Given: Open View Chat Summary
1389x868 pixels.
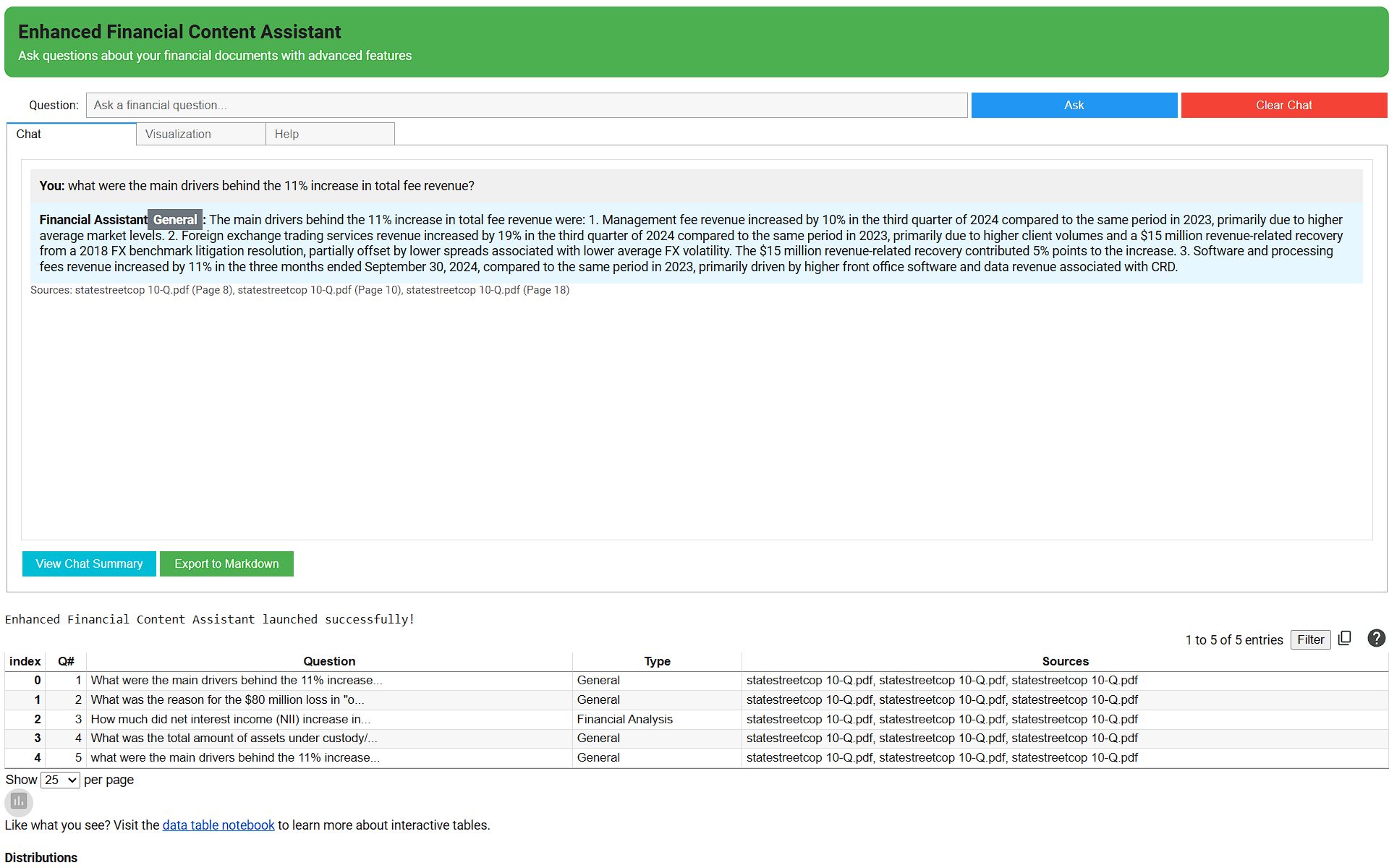Looking at the screenshot, I should 88,563.
